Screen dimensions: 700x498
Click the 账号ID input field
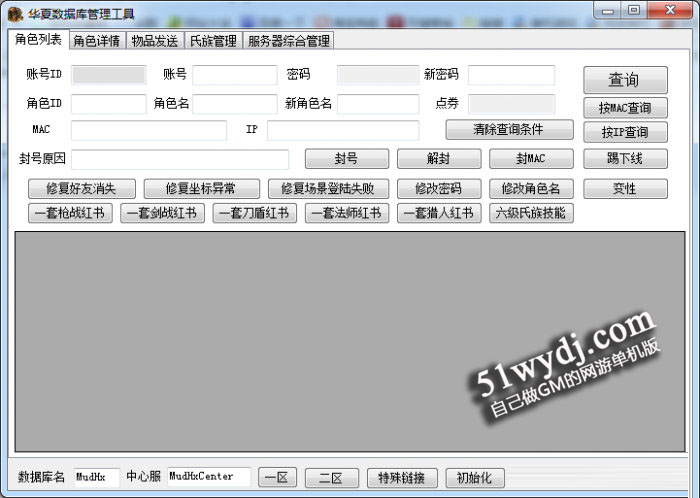click(108, 75)
